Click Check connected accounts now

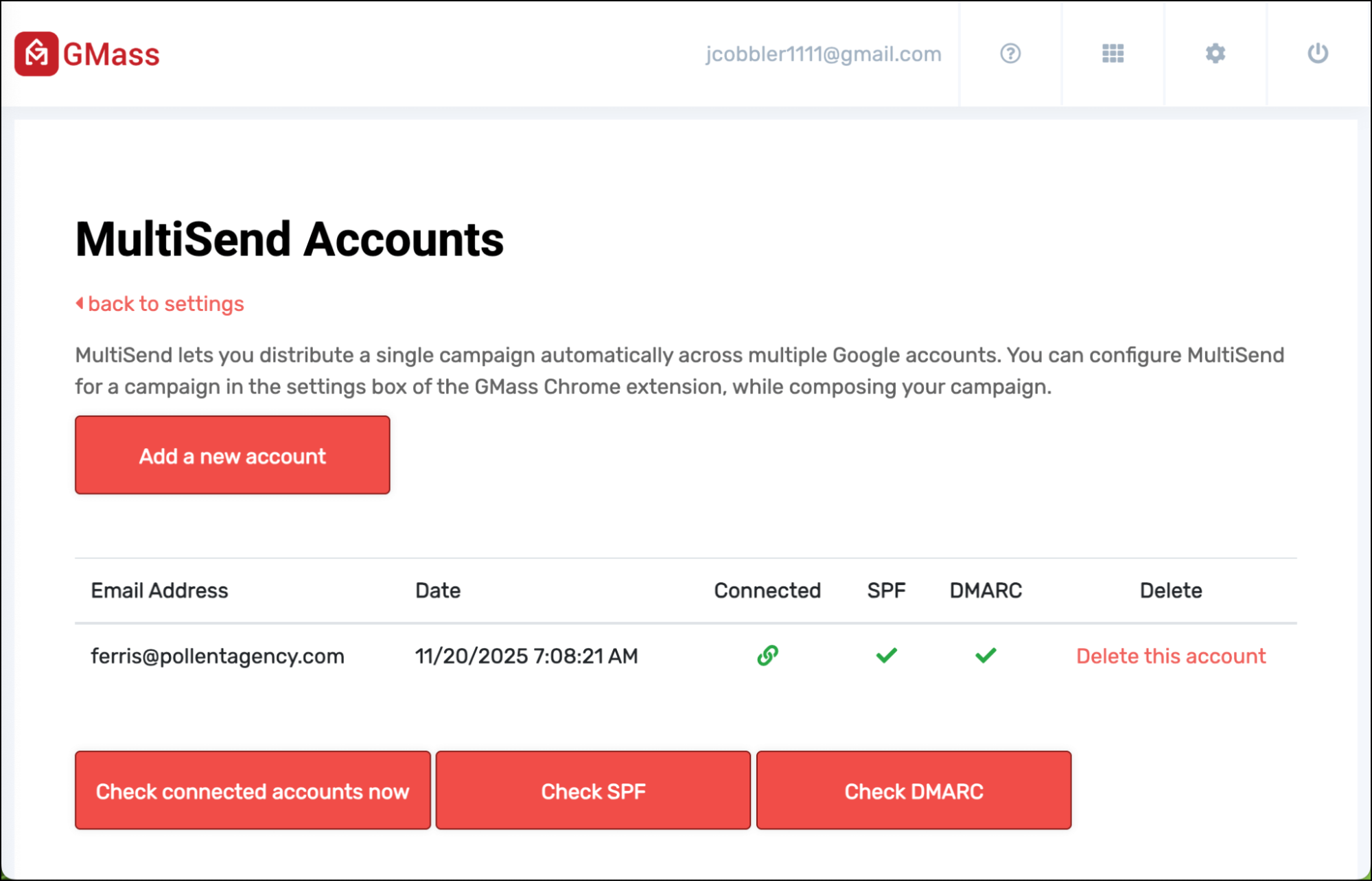tap(253, 791)
